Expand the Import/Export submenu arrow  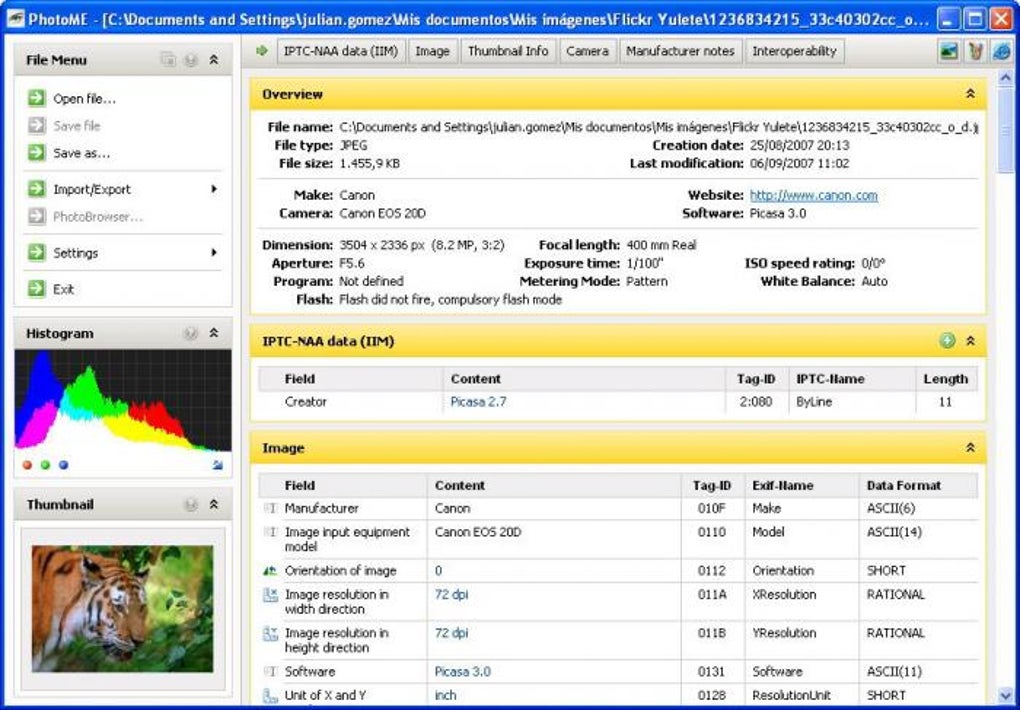click(214, 189)
